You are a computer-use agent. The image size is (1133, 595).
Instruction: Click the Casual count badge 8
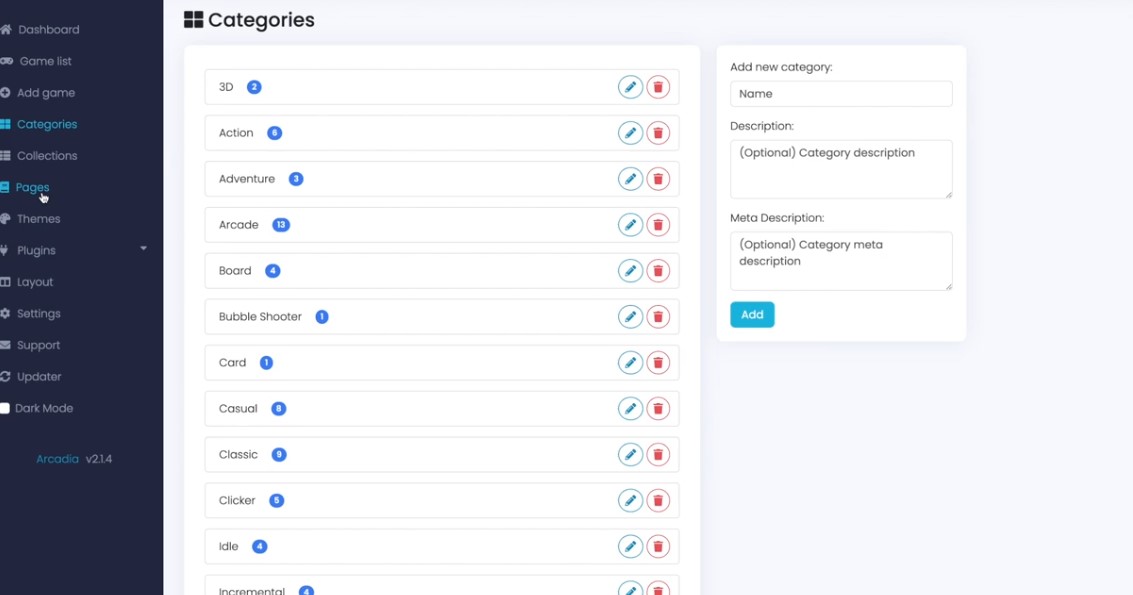pyautogui.click(x=279, y=408)
